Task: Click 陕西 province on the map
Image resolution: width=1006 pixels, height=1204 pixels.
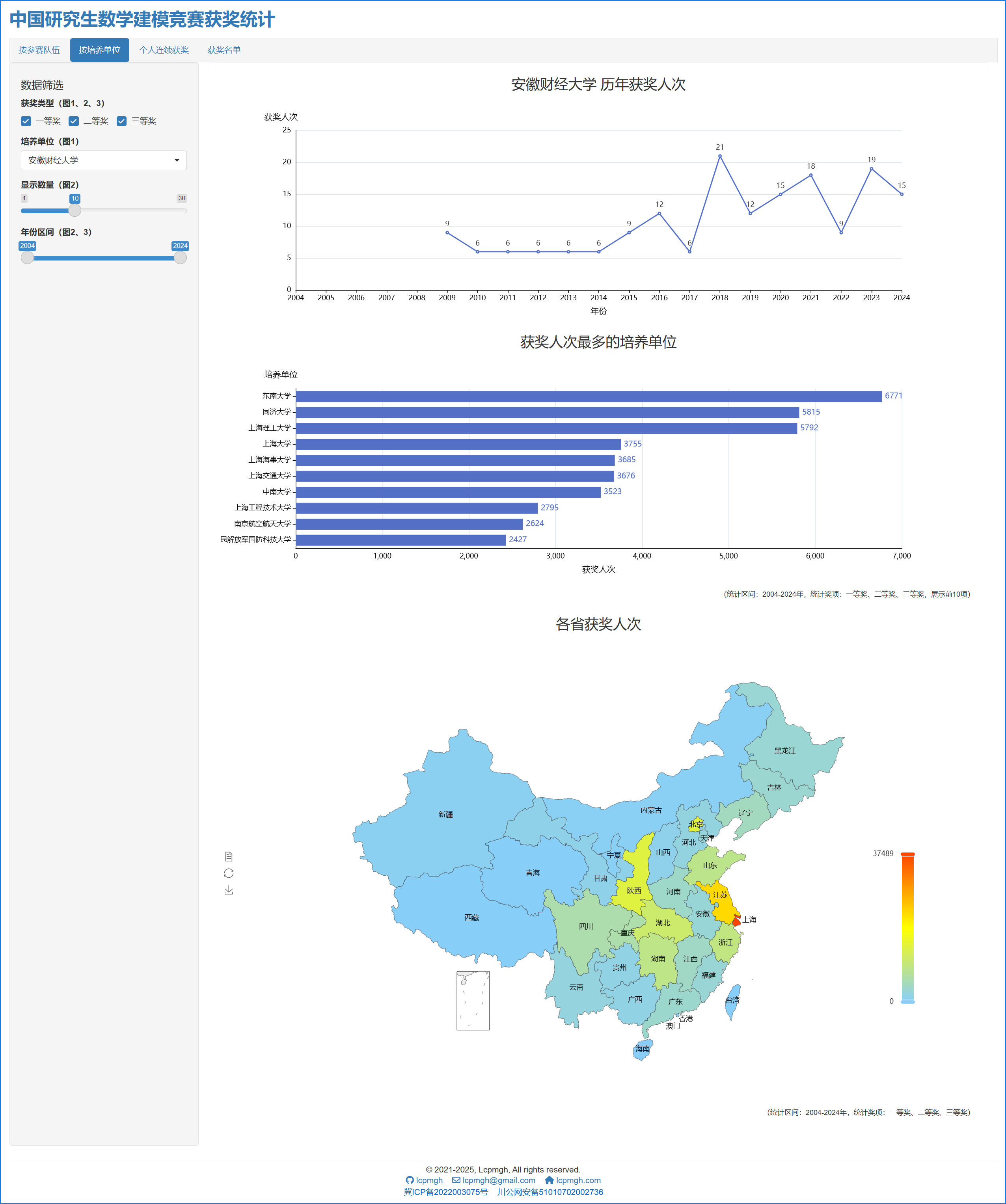Action: pyautogui.click(x=634, y=890)
